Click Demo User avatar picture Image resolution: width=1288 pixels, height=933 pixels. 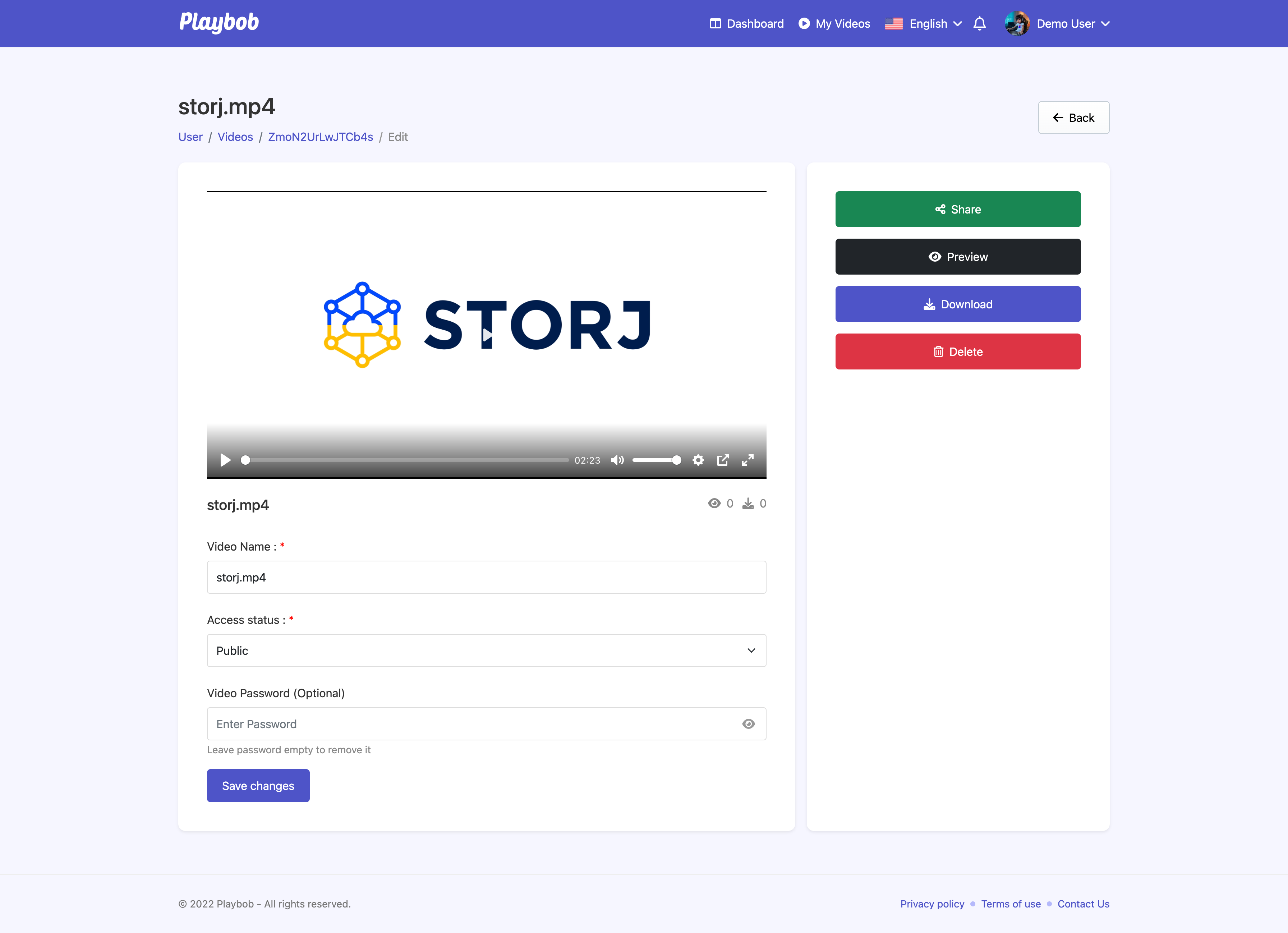pyautogui.click(x=1017, y=23)
